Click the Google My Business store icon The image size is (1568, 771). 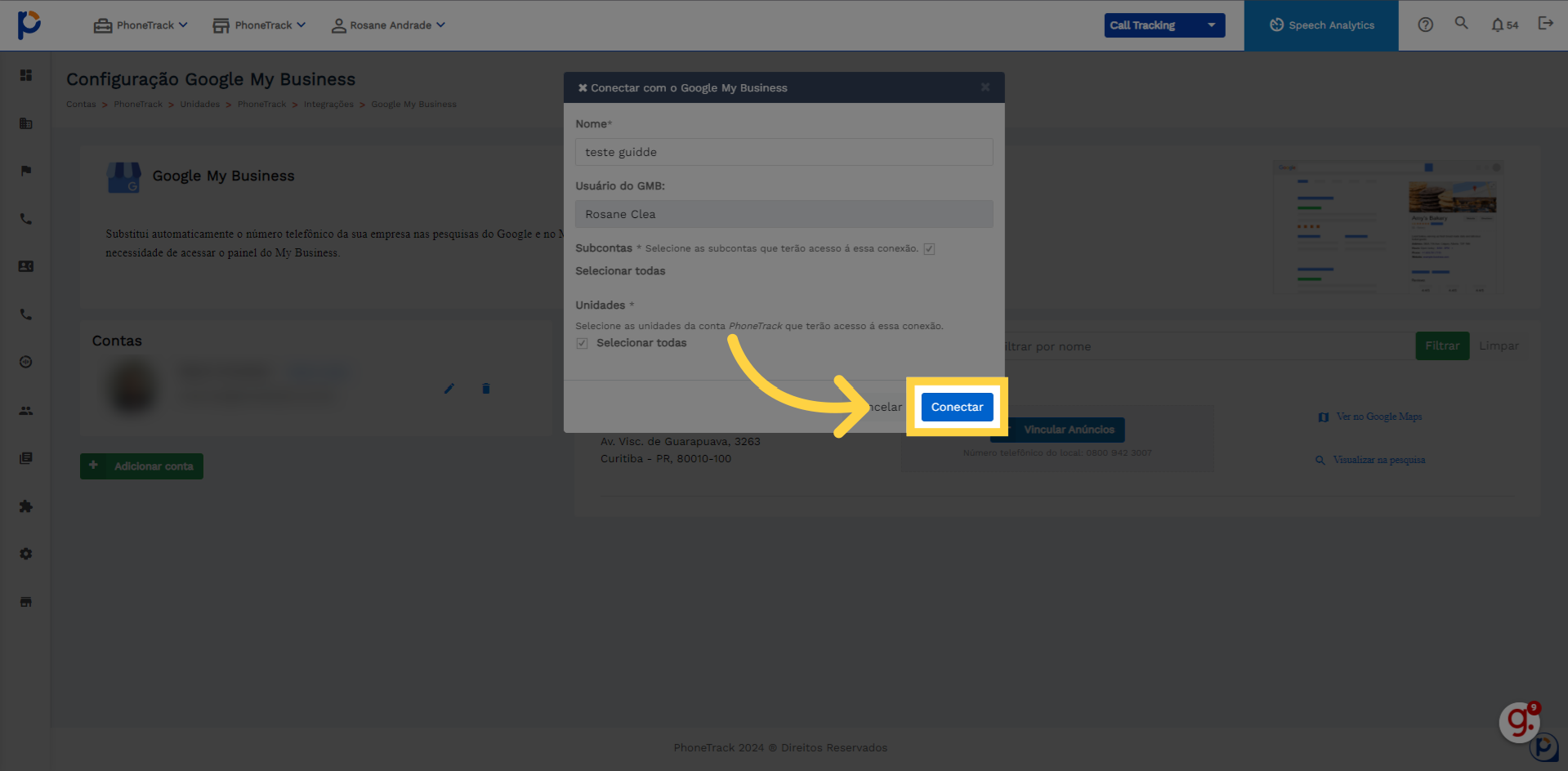click(x=124, y=176)
